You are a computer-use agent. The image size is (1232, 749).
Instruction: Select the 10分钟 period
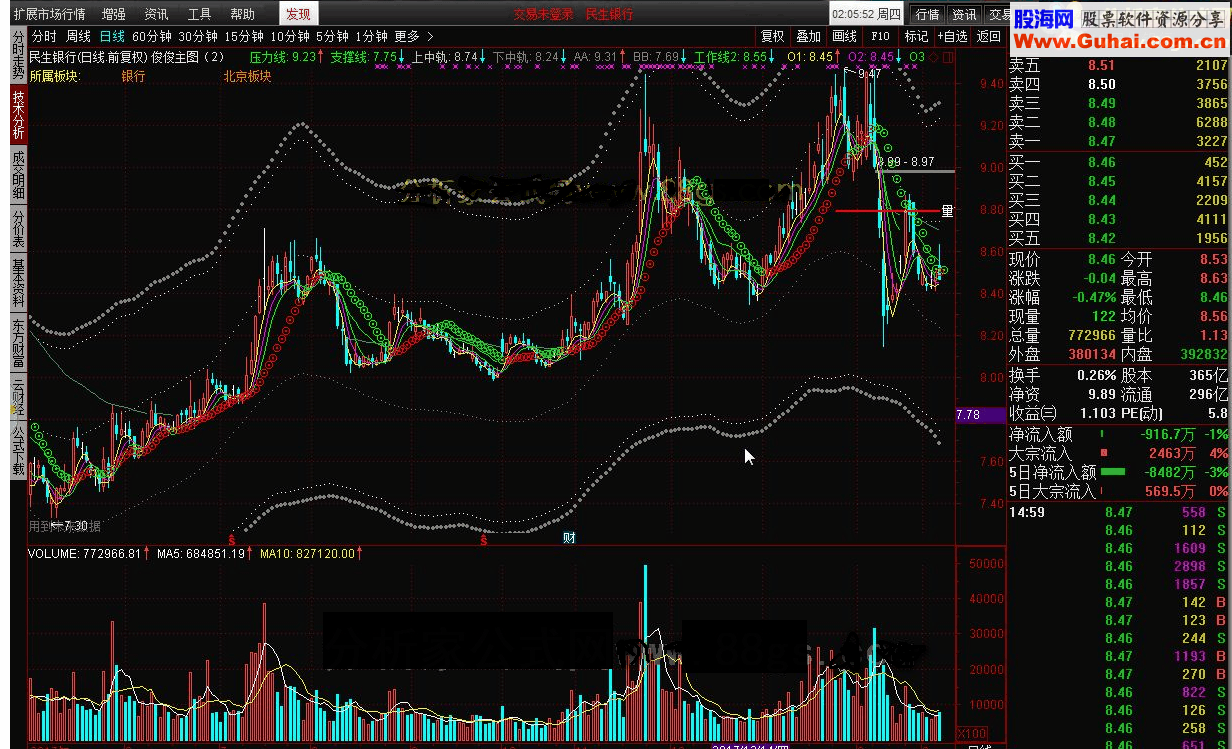[x=290, y=36]
